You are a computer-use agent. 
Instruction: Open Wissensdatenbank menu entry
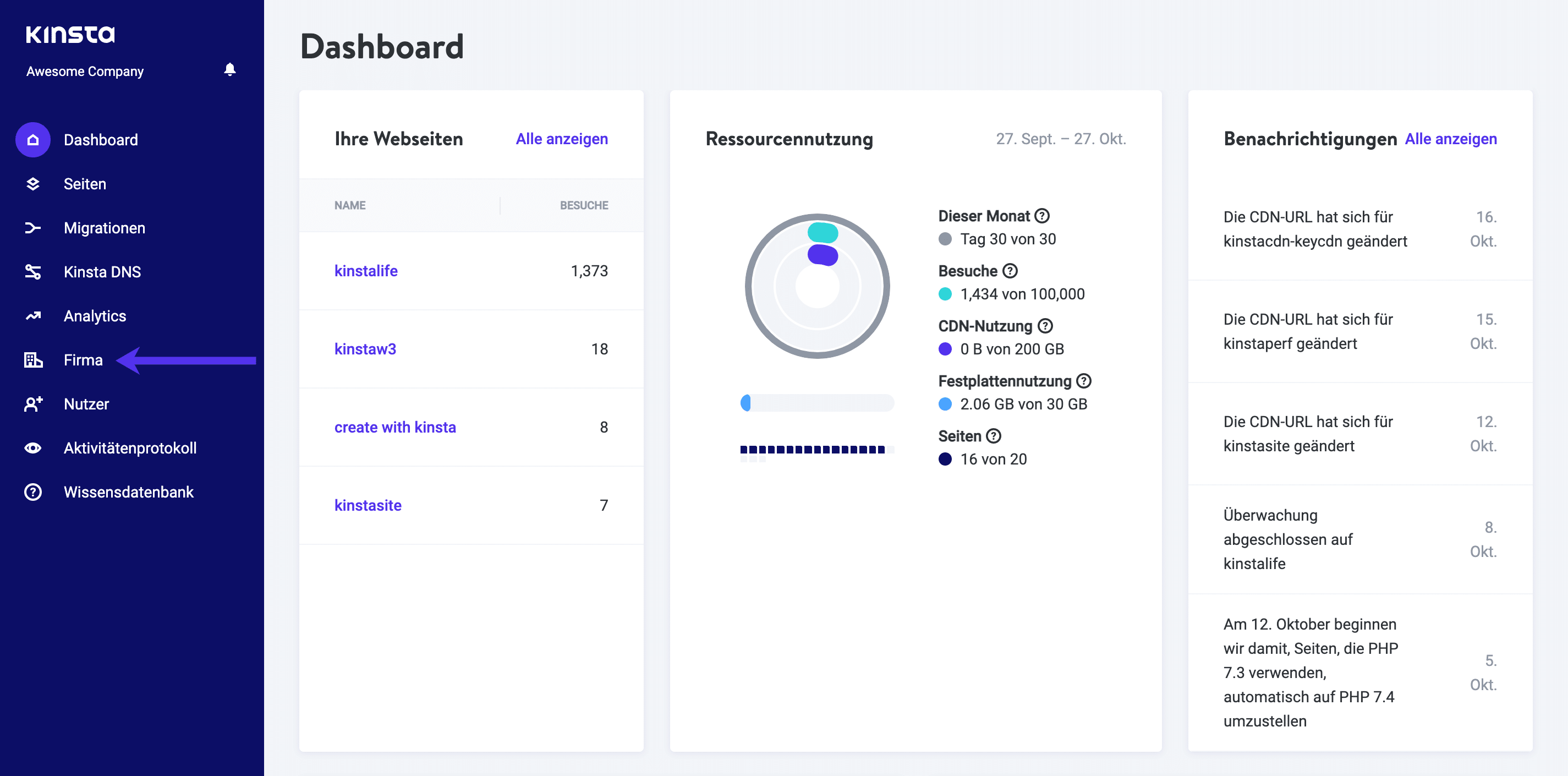pyautogui.click(x=128, y=492)
